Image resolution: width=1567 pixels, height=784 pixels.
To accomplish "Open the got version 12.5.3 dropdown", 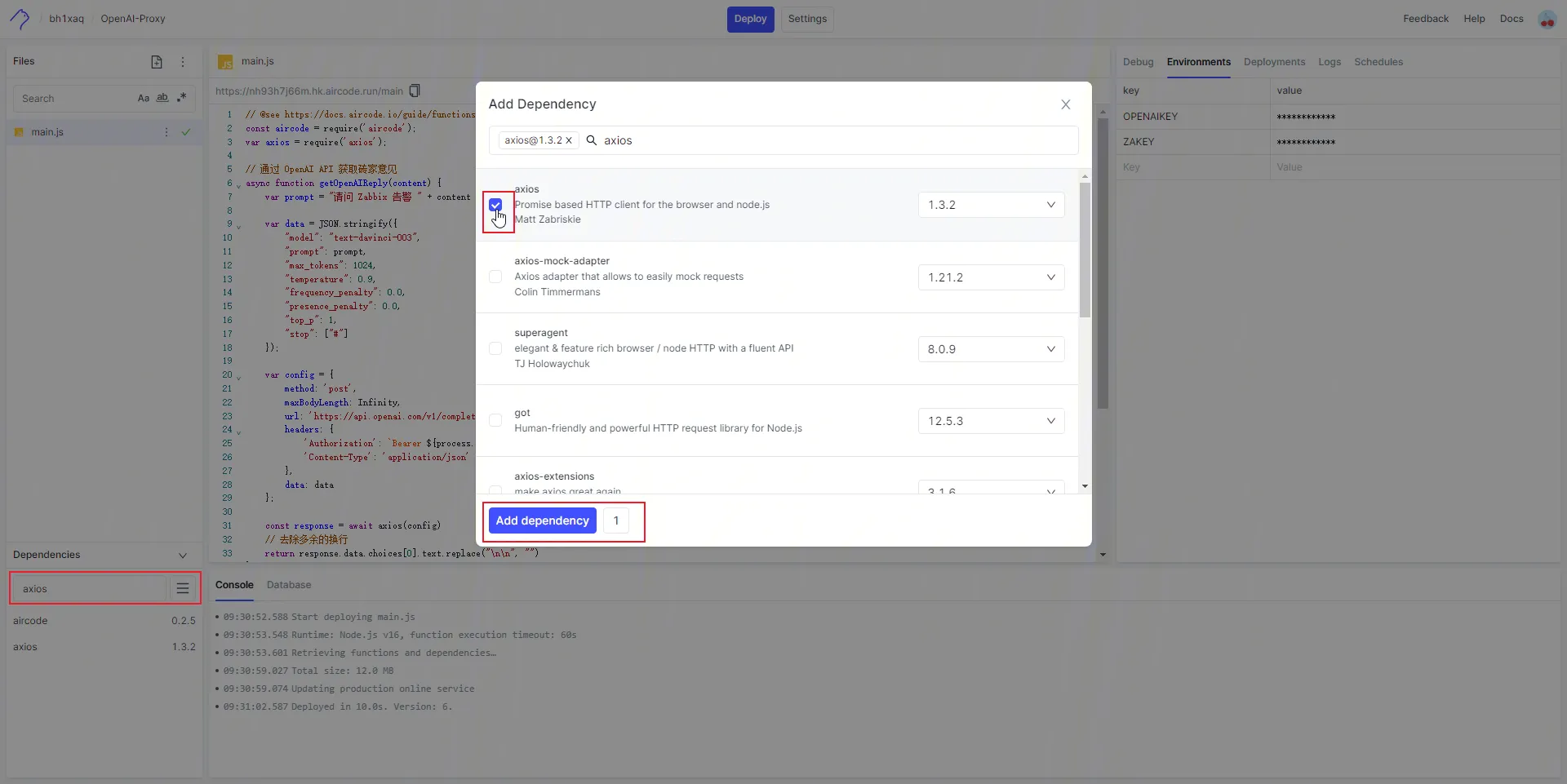I will (x=991, y=421).
